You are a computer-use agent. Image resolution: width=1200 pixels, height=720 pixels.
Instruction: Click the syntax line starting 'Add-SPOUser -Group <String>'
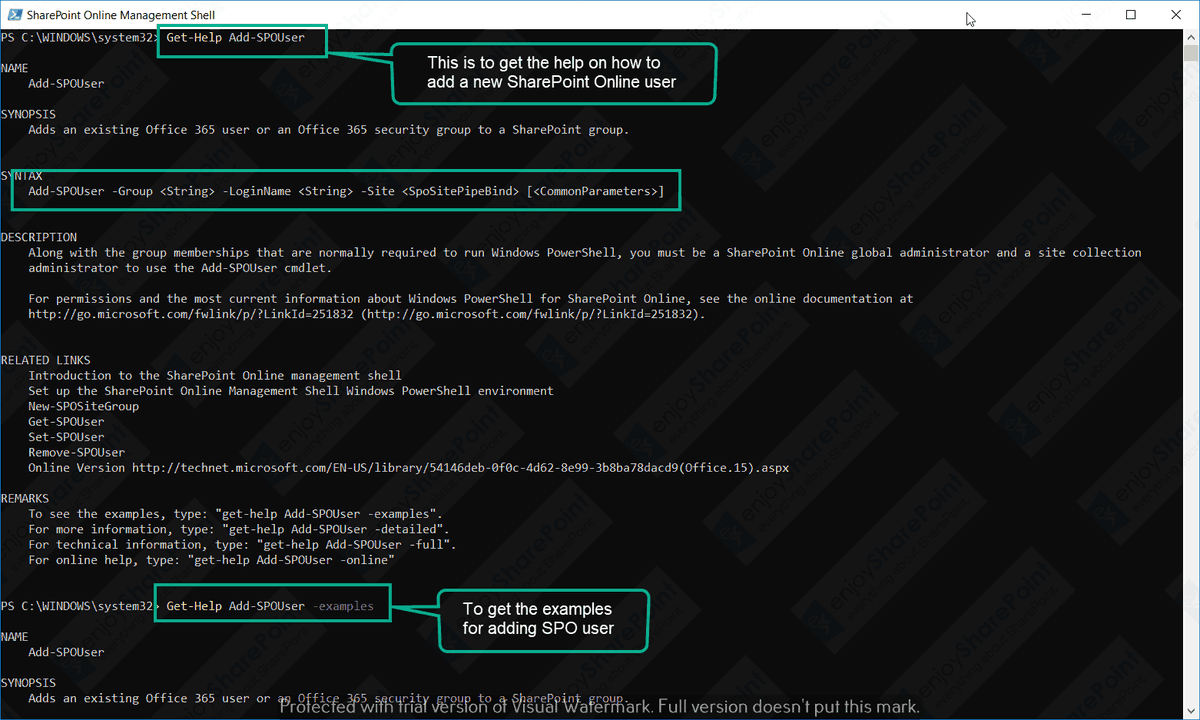click(346, 191)
